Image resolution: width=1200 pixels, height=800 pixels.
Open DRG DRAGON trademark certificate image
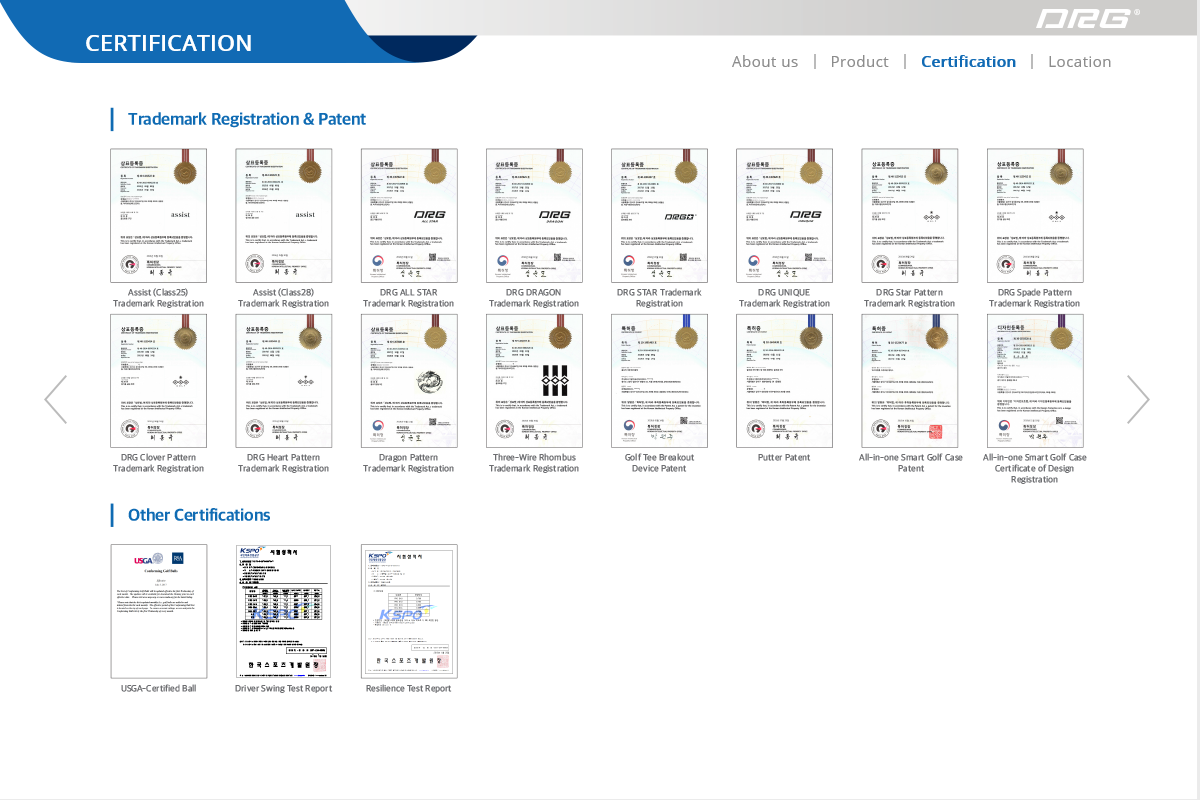(x=534, y=216)
